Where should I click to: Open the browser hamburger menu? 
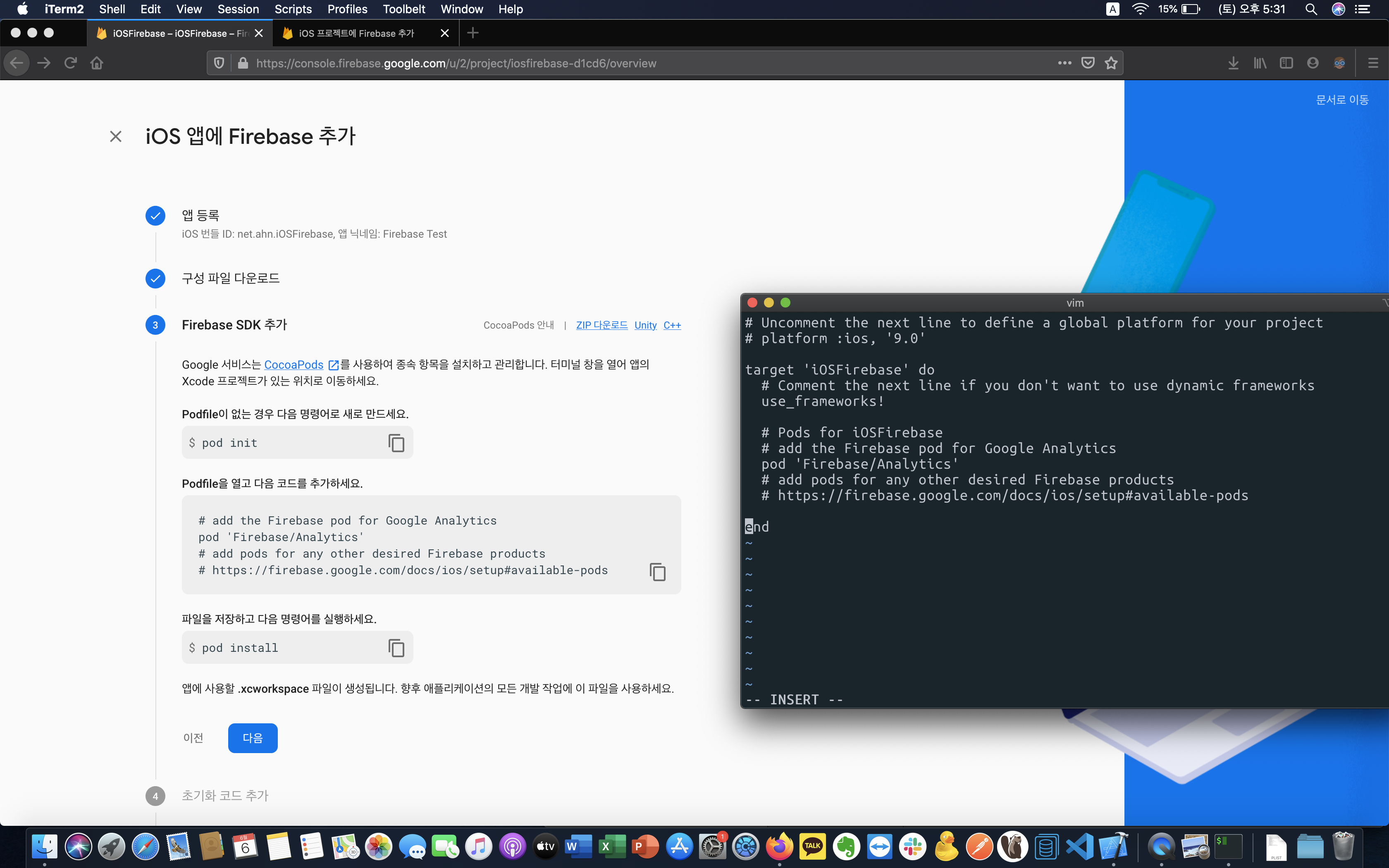coord(1372,63)
